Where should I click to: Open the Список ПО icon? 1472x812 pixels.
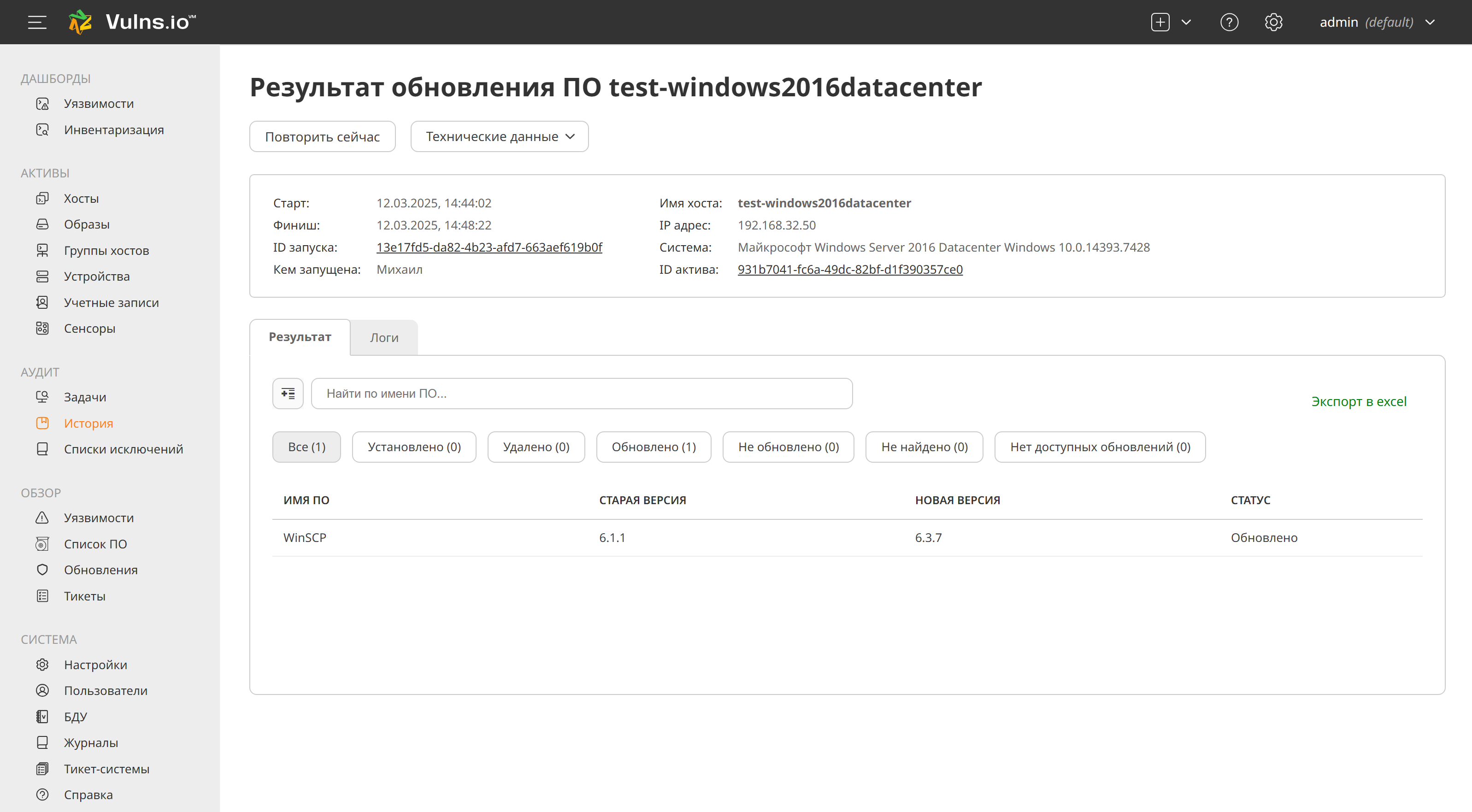(x=42, y=544)
